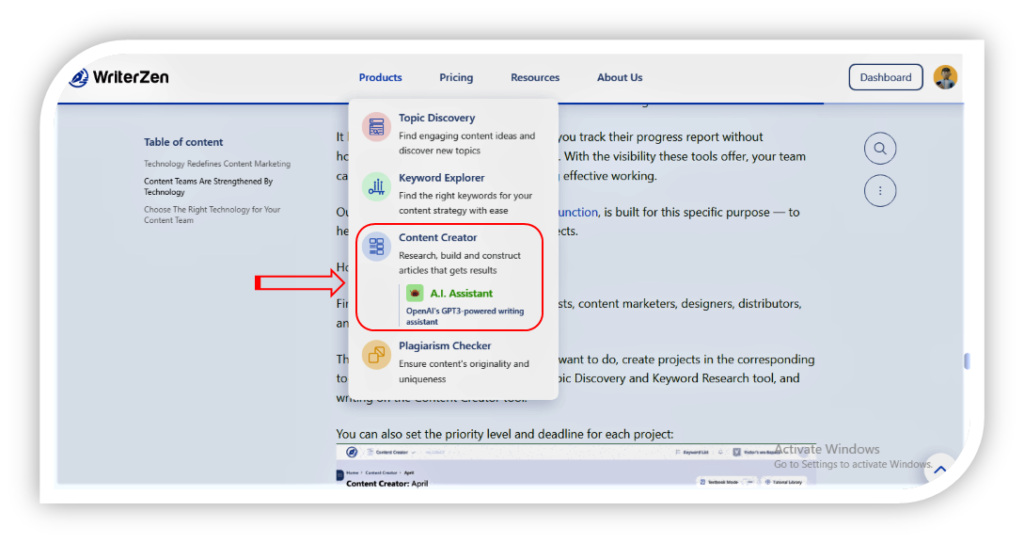Click the A.I. Assistant icon
This screenshot has width=1024, height=543.
(415, 293)
